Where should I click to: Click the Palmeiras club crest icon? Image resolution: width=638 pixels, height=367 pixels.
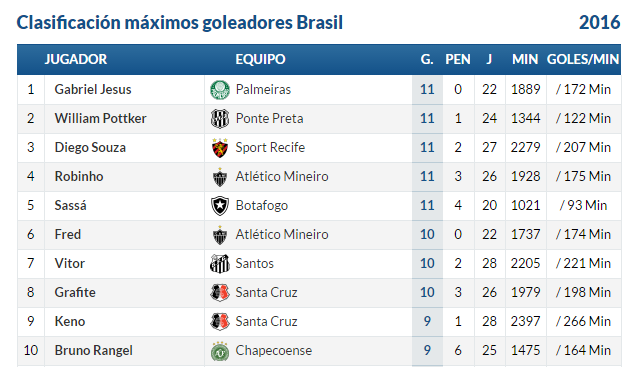220,90
